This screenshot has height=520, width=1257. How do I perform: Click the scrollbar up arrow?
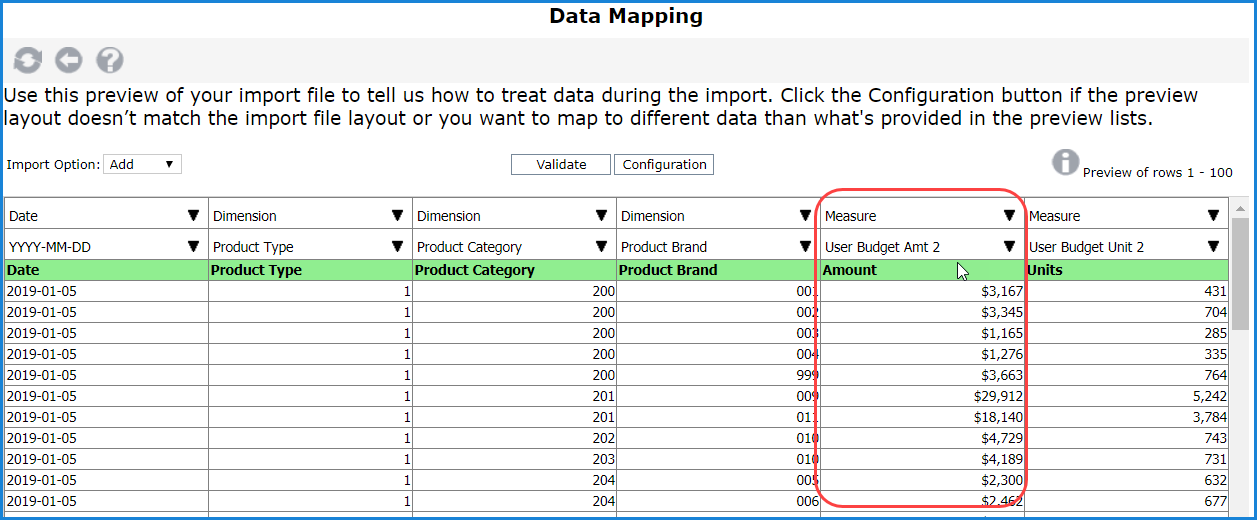(1240, 208)
